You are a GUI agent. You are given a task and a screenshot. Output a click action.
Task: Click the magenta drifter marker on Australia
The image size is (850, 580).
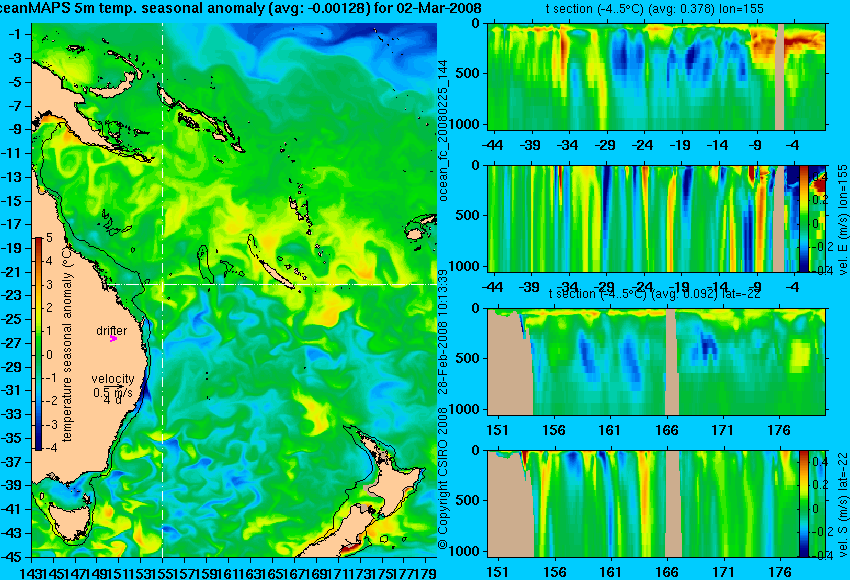coord(113,338)
